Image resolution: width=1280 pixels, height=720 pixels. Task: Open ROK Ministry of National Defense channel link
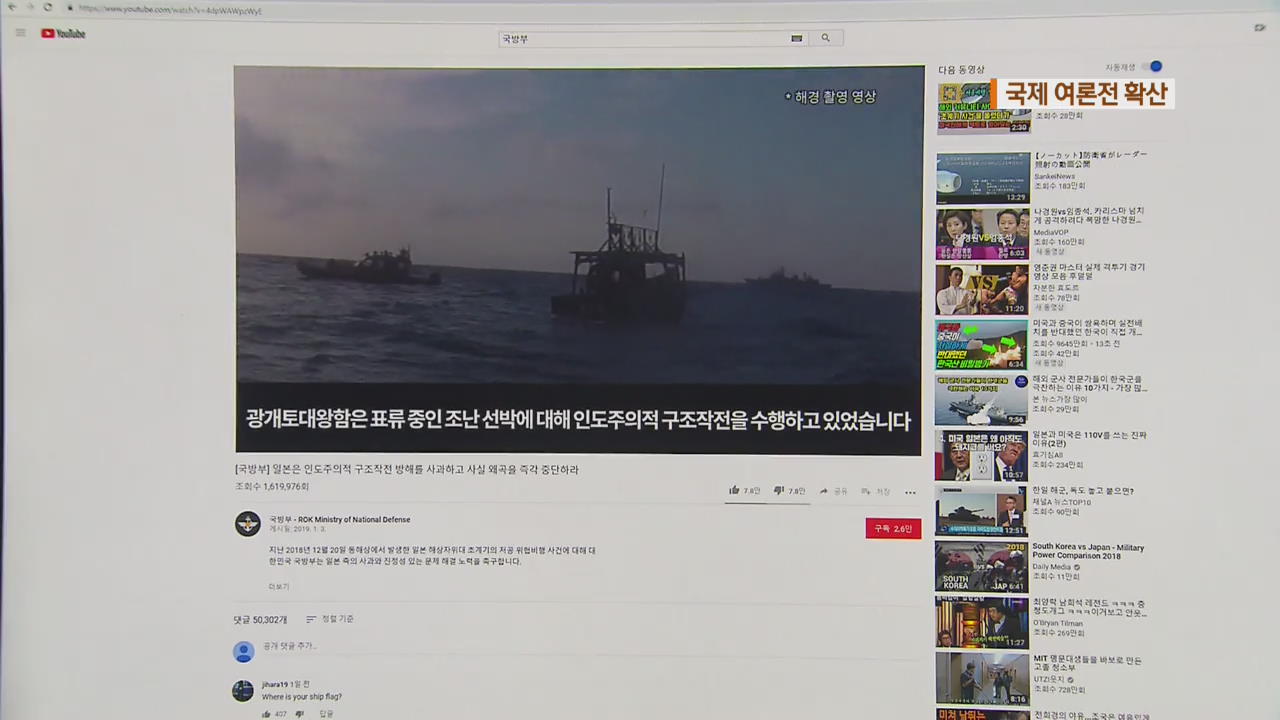point(340,519)
